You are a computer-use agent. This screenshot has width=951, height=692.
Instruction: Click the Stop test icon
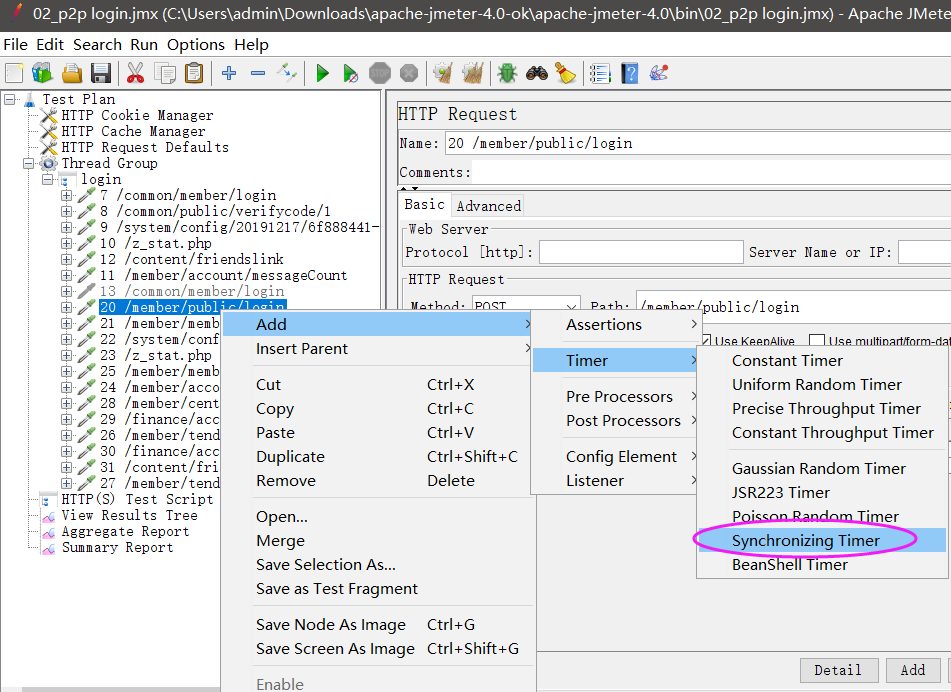pos(380,73)
